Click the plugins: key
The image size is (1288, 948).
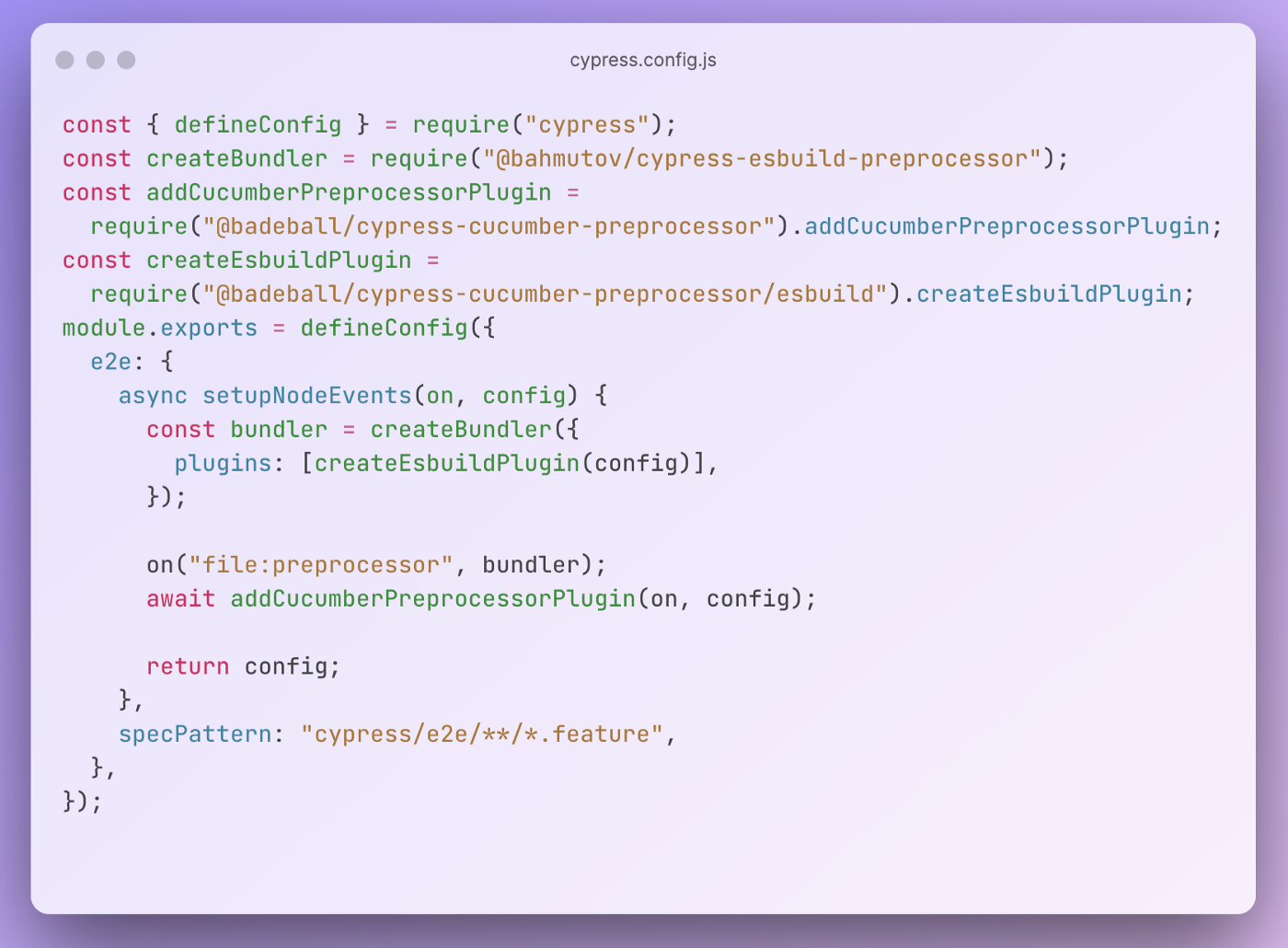pos(230,463)
